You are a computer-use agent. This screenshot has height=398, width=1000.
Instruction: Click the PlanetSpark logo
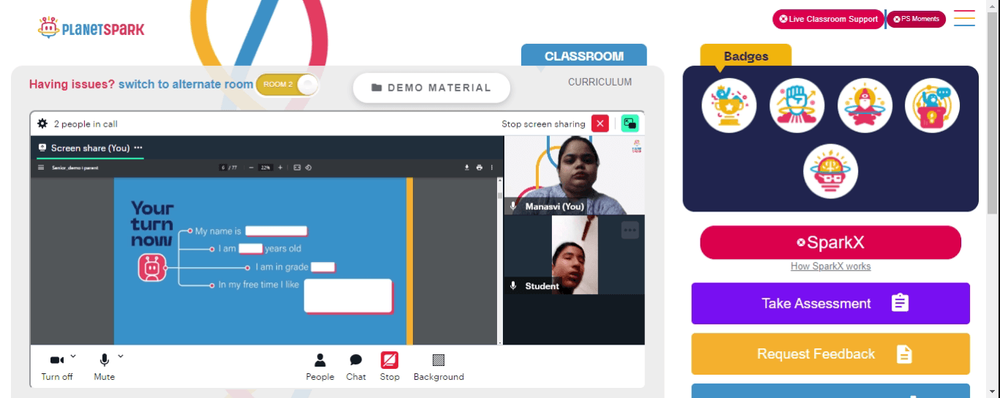91,28
